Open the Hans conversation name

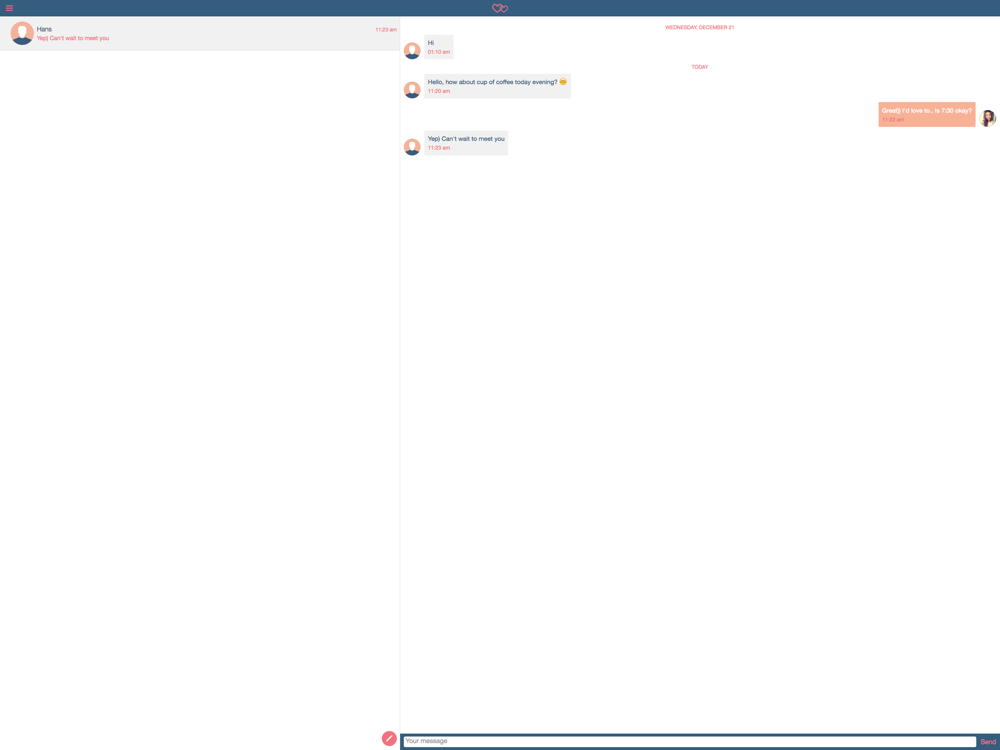point(44,29)
